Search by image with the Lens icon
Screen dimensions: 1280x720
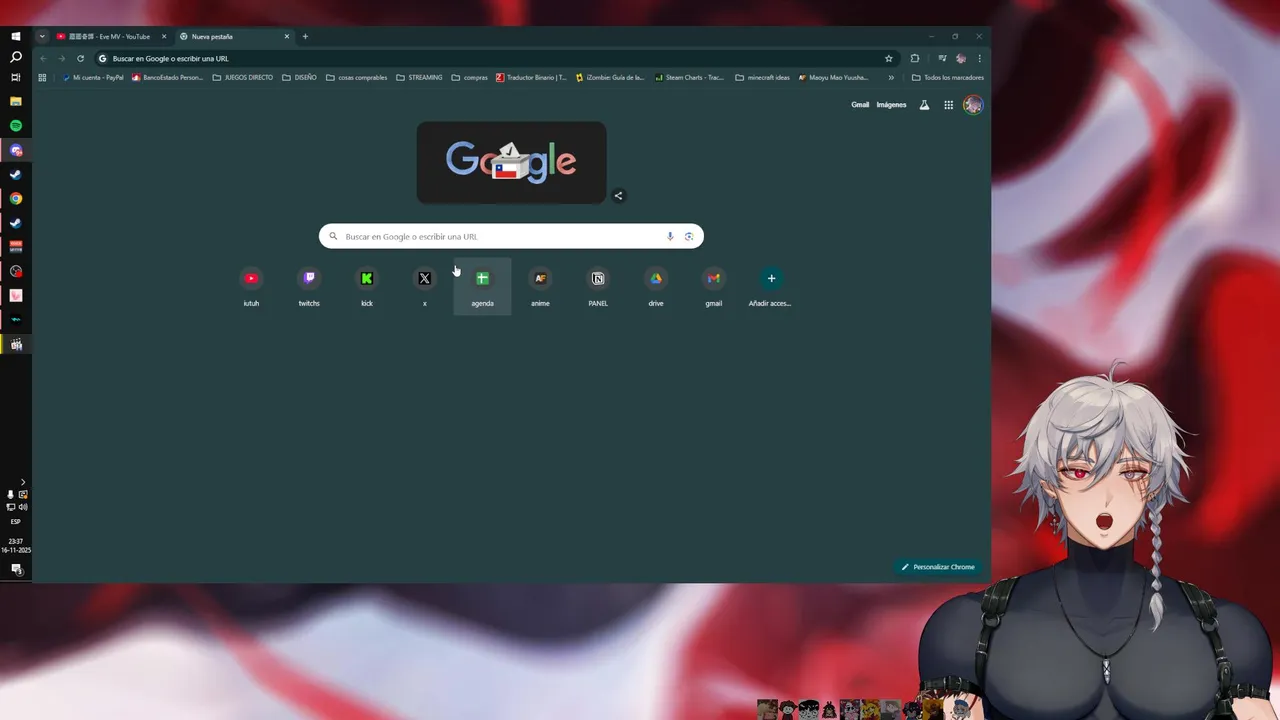(689, 236)
